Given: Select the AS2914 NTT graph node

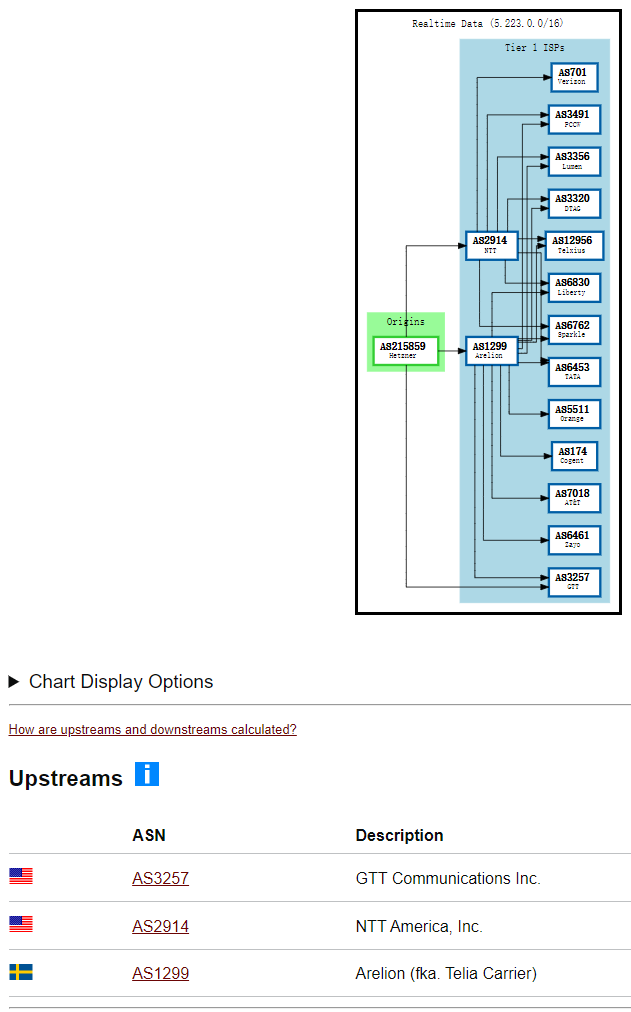Looking at the screenshot, I should click(492, 245).
